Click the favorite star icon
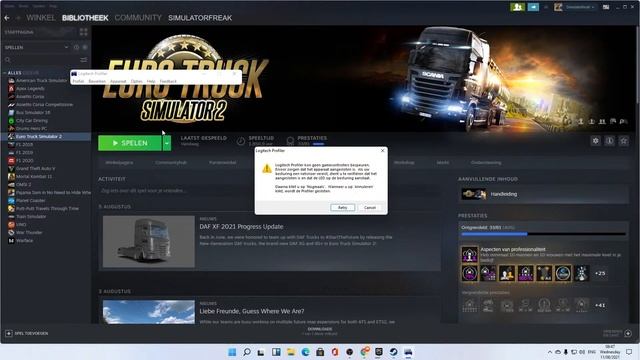 pos(624,141)
